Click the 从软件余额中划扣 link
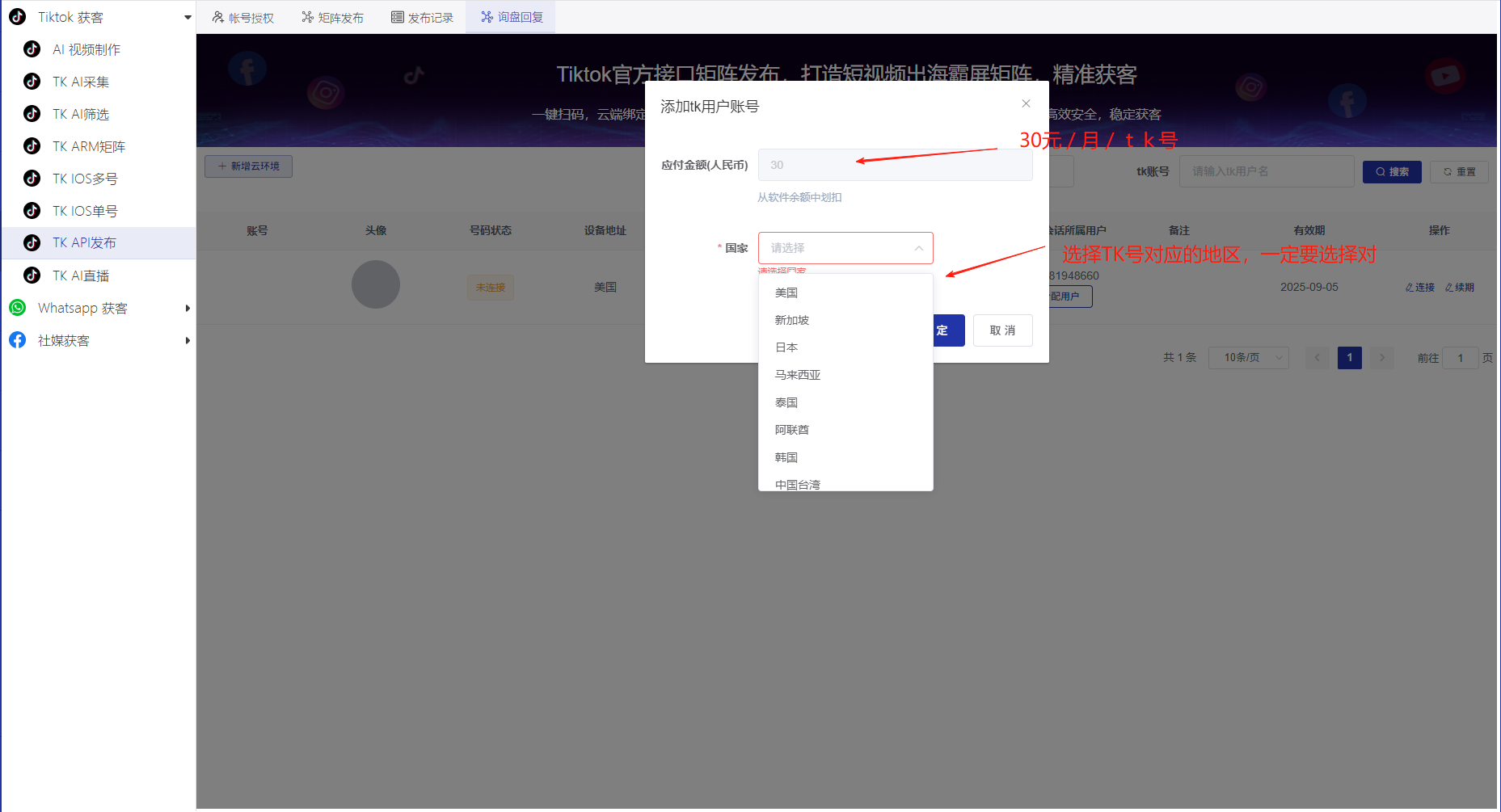This screenshot has width=1501, height=812. pyautogui.click(x=799, y=196)
